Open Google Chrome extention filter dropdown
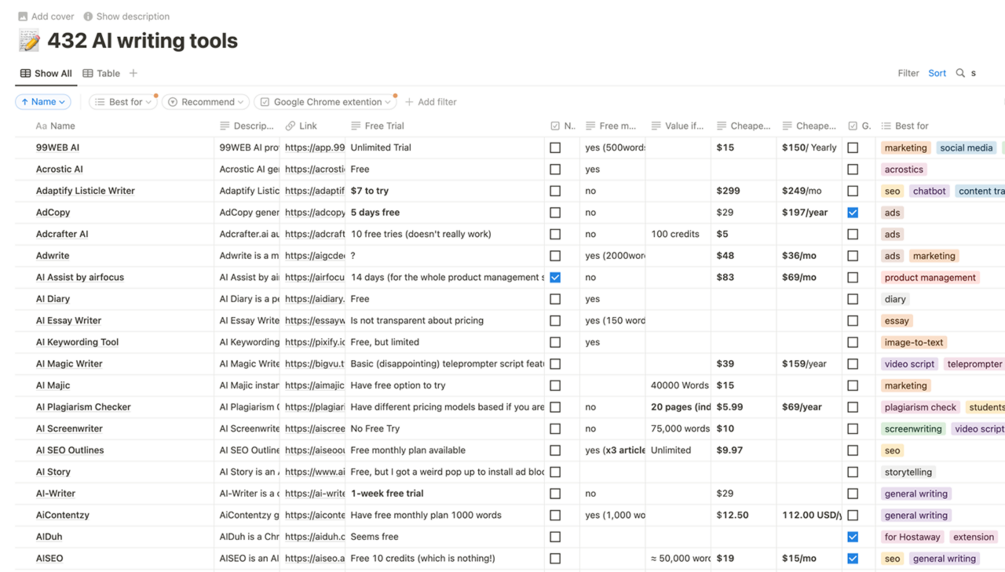The height and width of the screenshot is (572, 1005). tap(325, 101)
